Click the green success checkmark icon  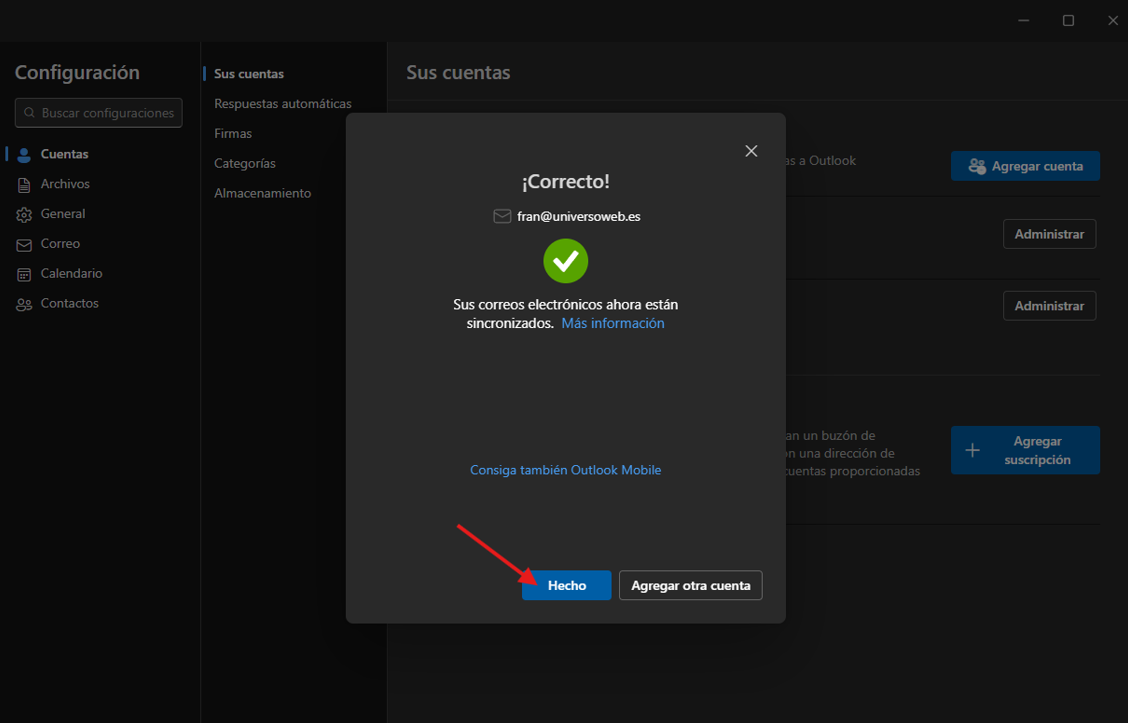pyautogui.click(x=565, y=261)
